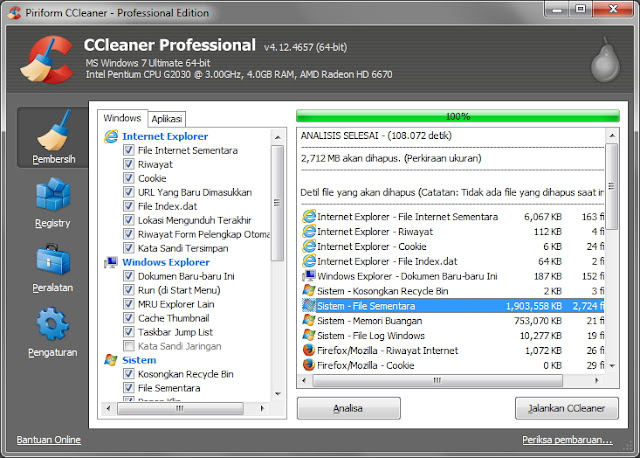This screenshot has height=458, width=640.
Task: Click the Analisa button
Action: (x=349, y=408)
